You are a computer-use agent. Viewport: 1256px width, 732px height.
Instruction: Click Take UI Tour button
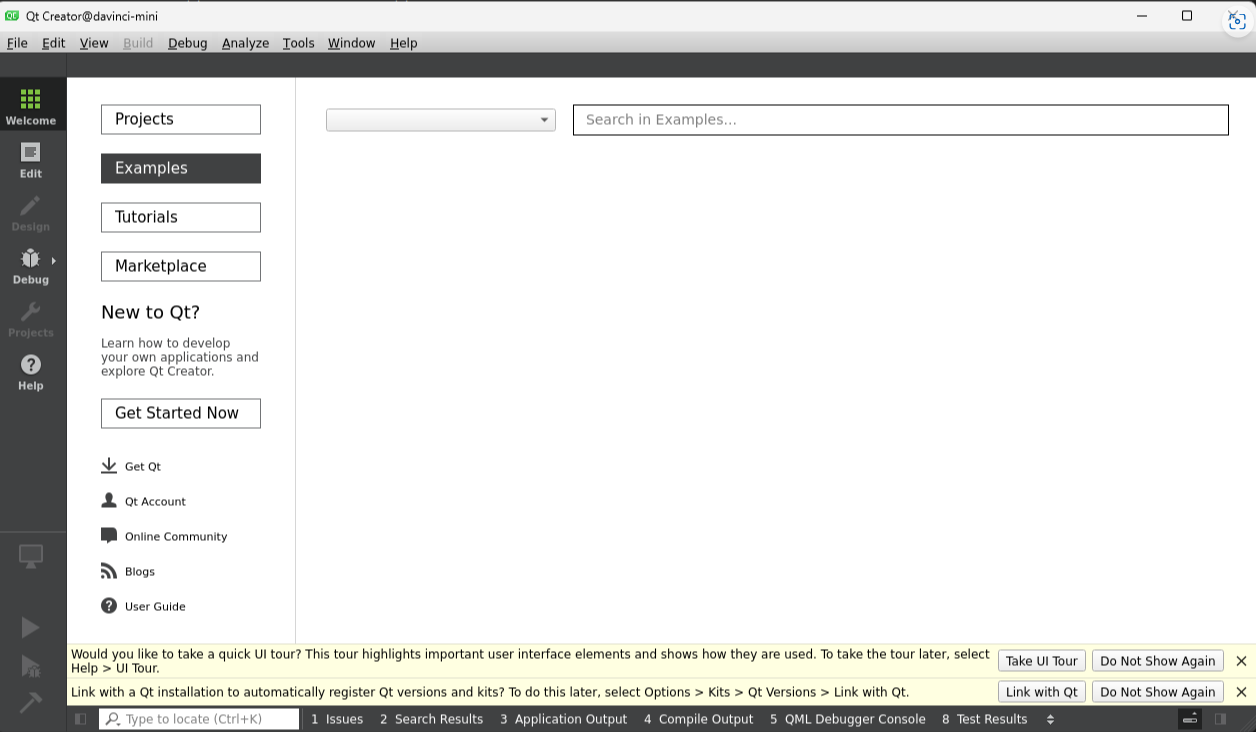(1042, 661)
